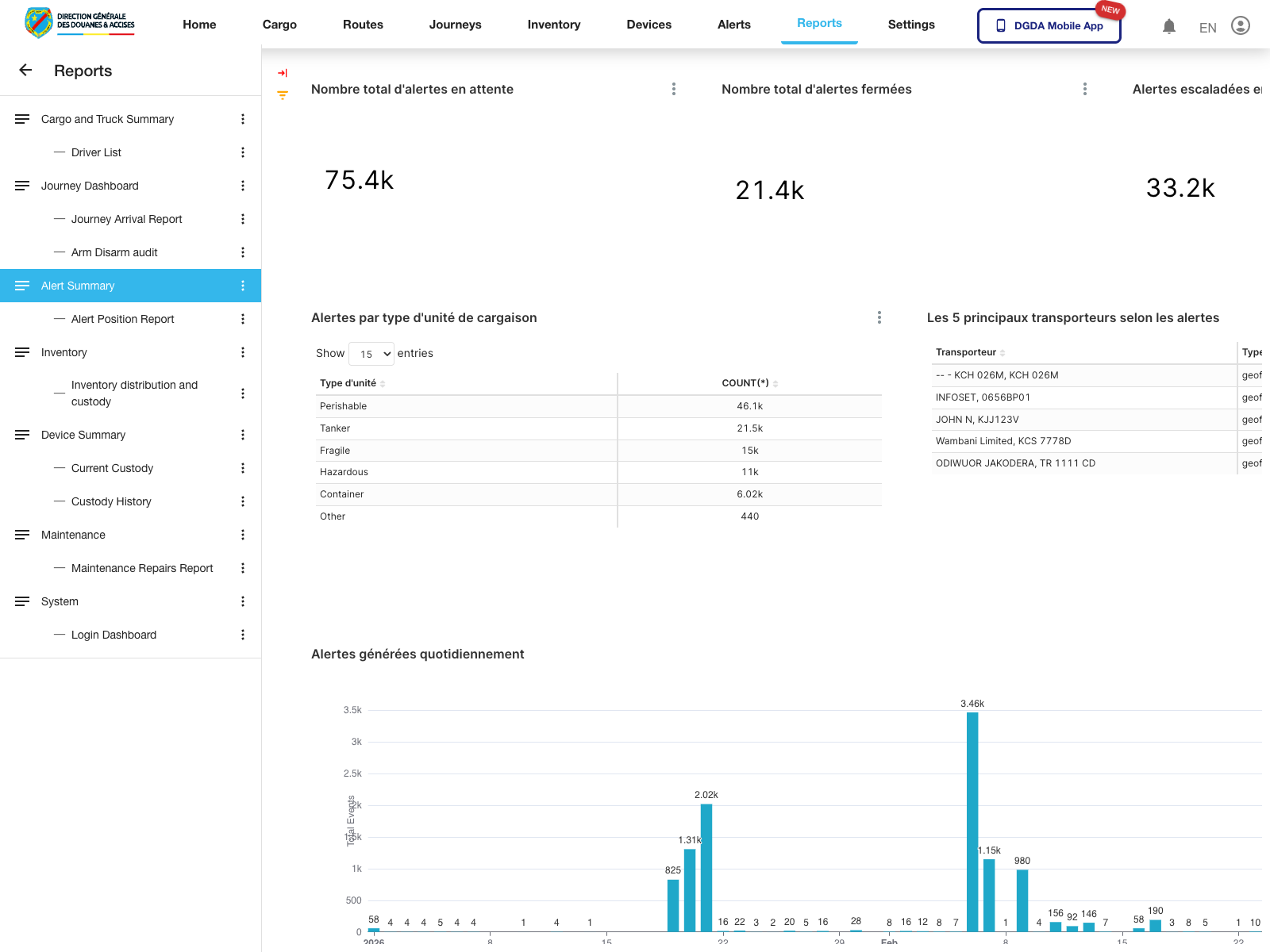This screenshot has width=1270, height=952.
Task: Click the more options beside Driver List
Action: [243, 152]
